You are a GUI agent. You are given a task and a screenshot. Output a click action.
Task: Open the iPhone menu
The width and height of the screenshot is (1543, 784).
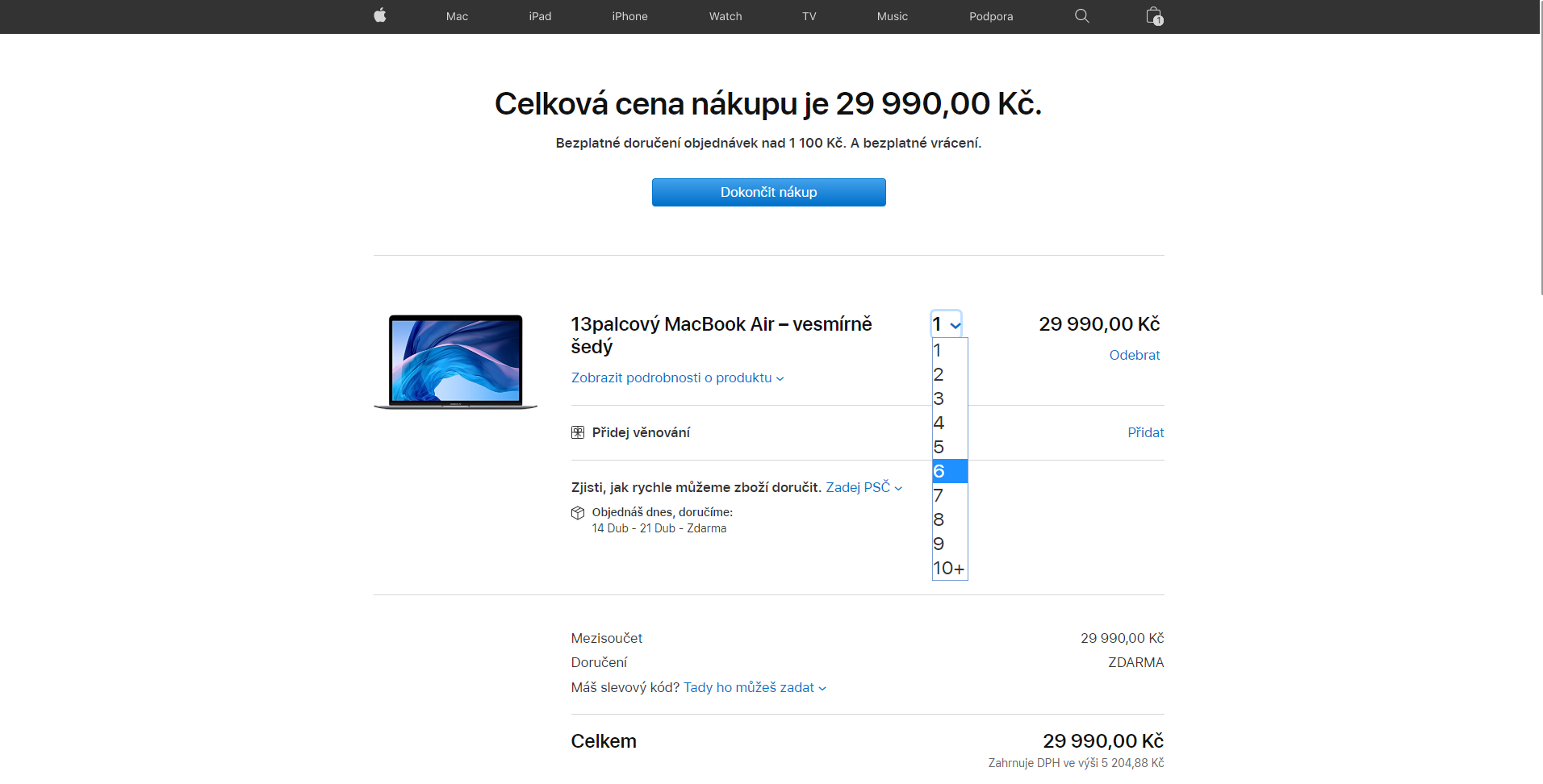click(x=629, y=16)
